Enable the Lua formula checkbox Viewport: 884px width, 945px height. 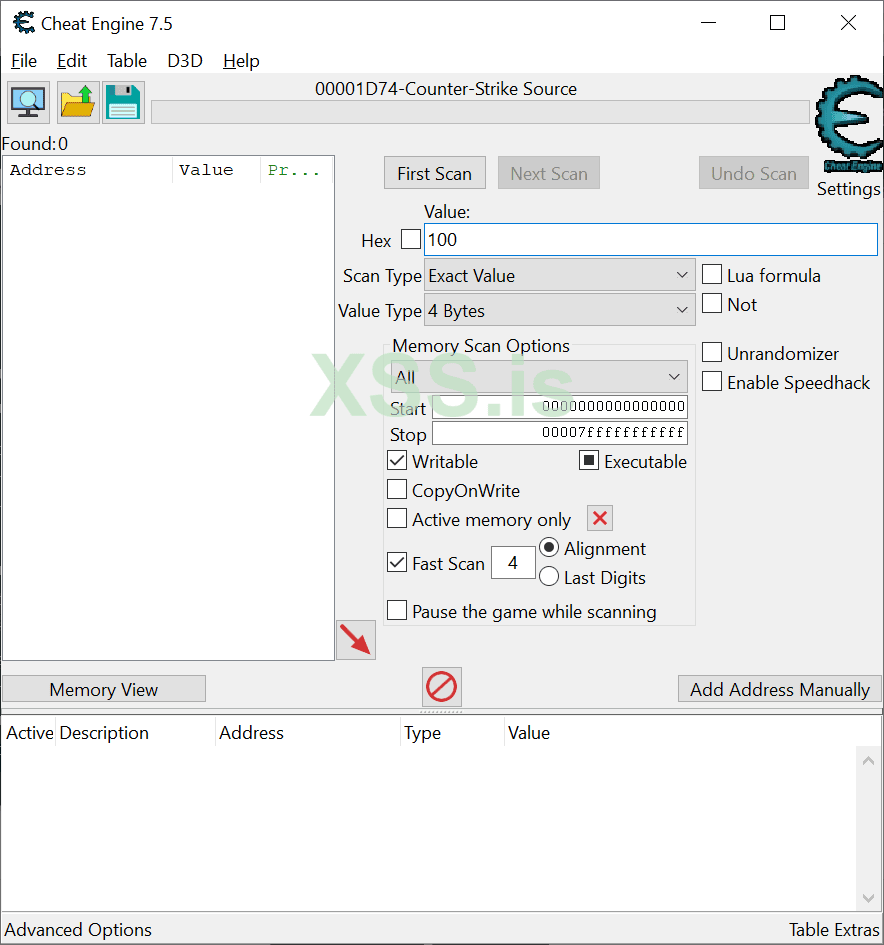point(712,274)
